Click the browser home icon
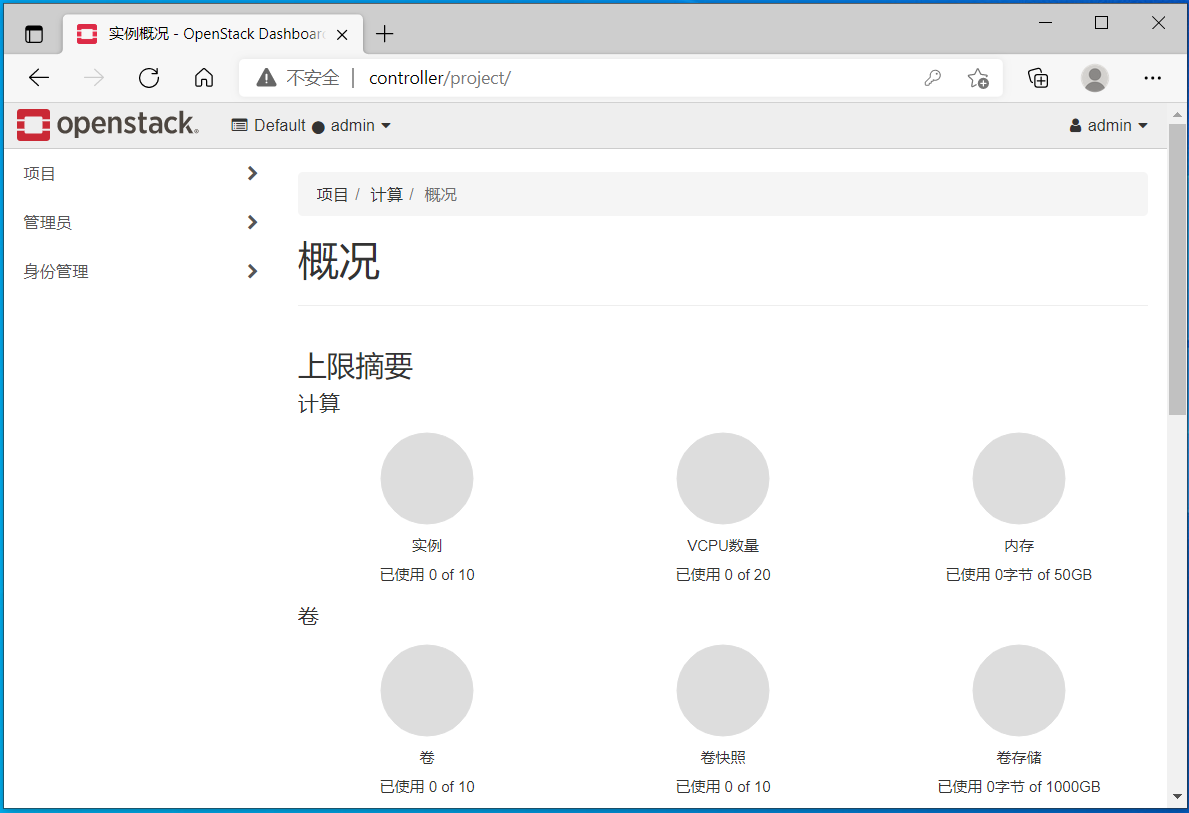 (203, 77)
